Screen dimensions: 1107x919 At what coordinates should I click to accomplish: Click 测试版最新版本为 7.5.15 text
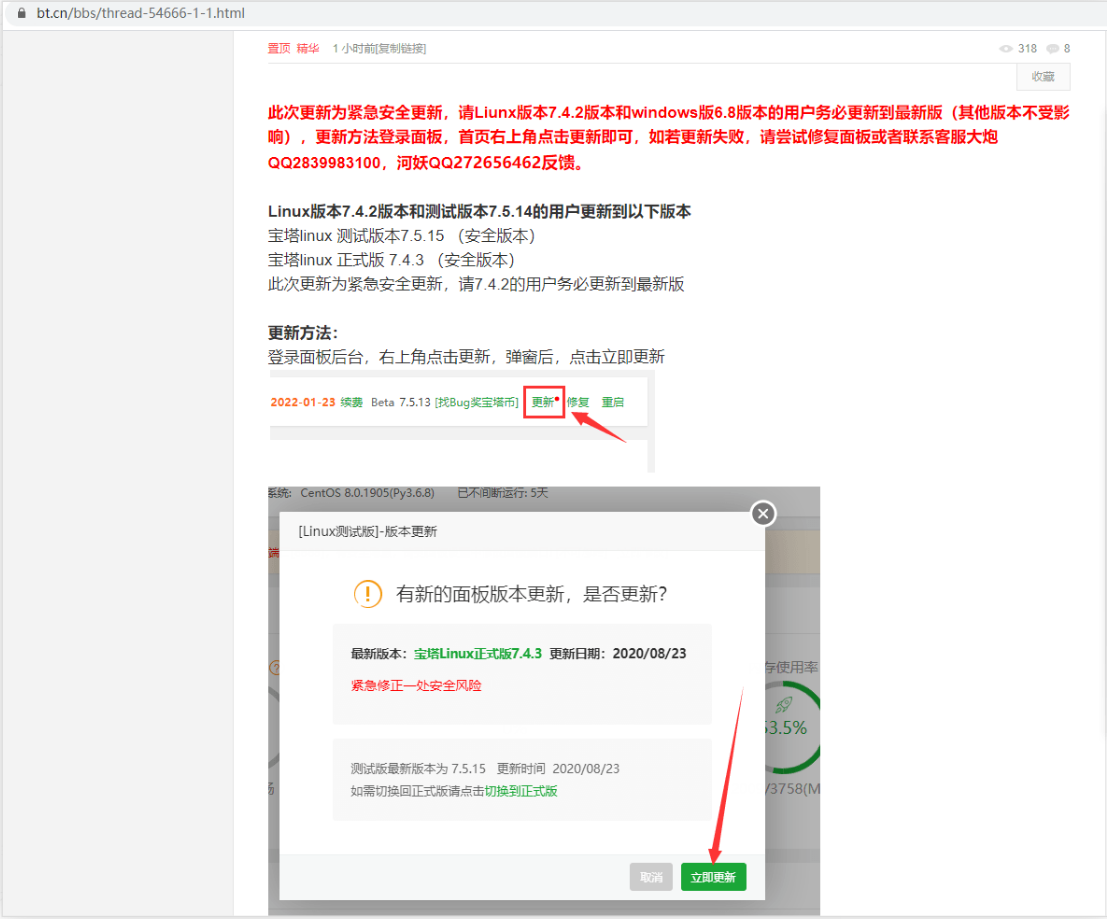point(418,768)
